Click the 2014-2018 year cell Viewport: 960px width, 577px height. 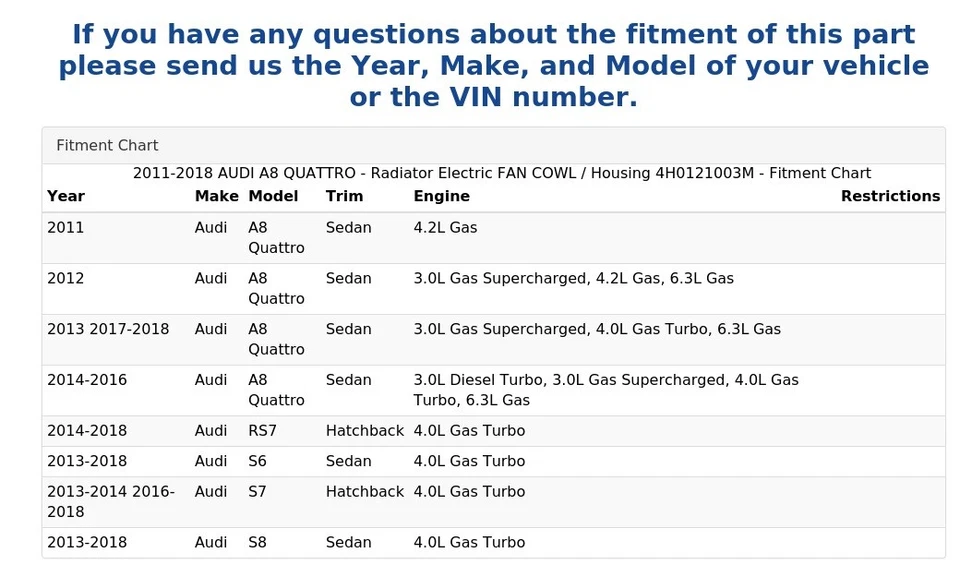click(87, 431)
